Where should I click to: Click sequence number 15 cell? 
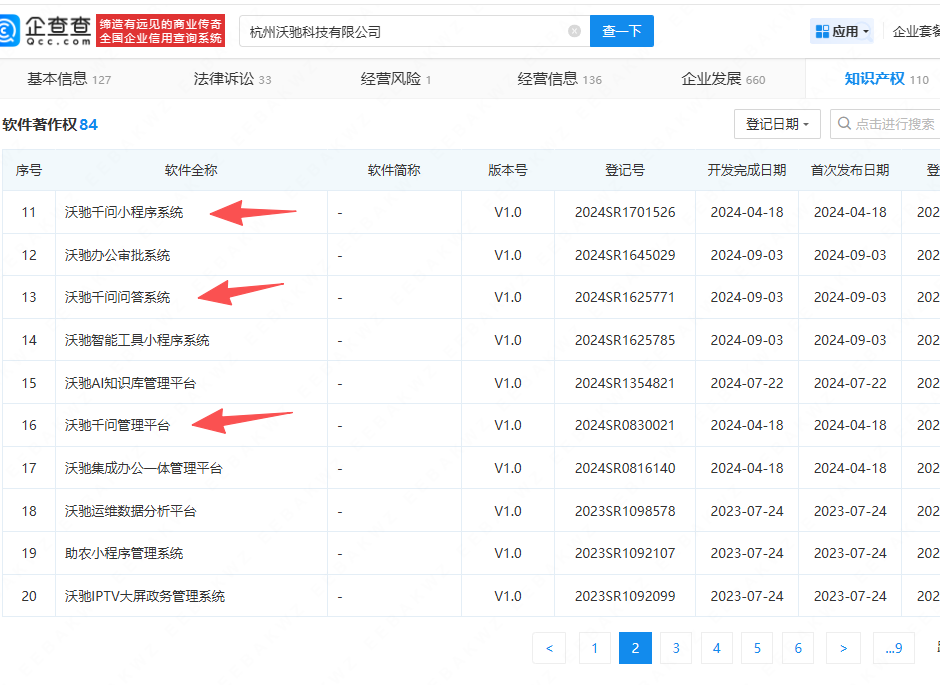click(29, 383)
